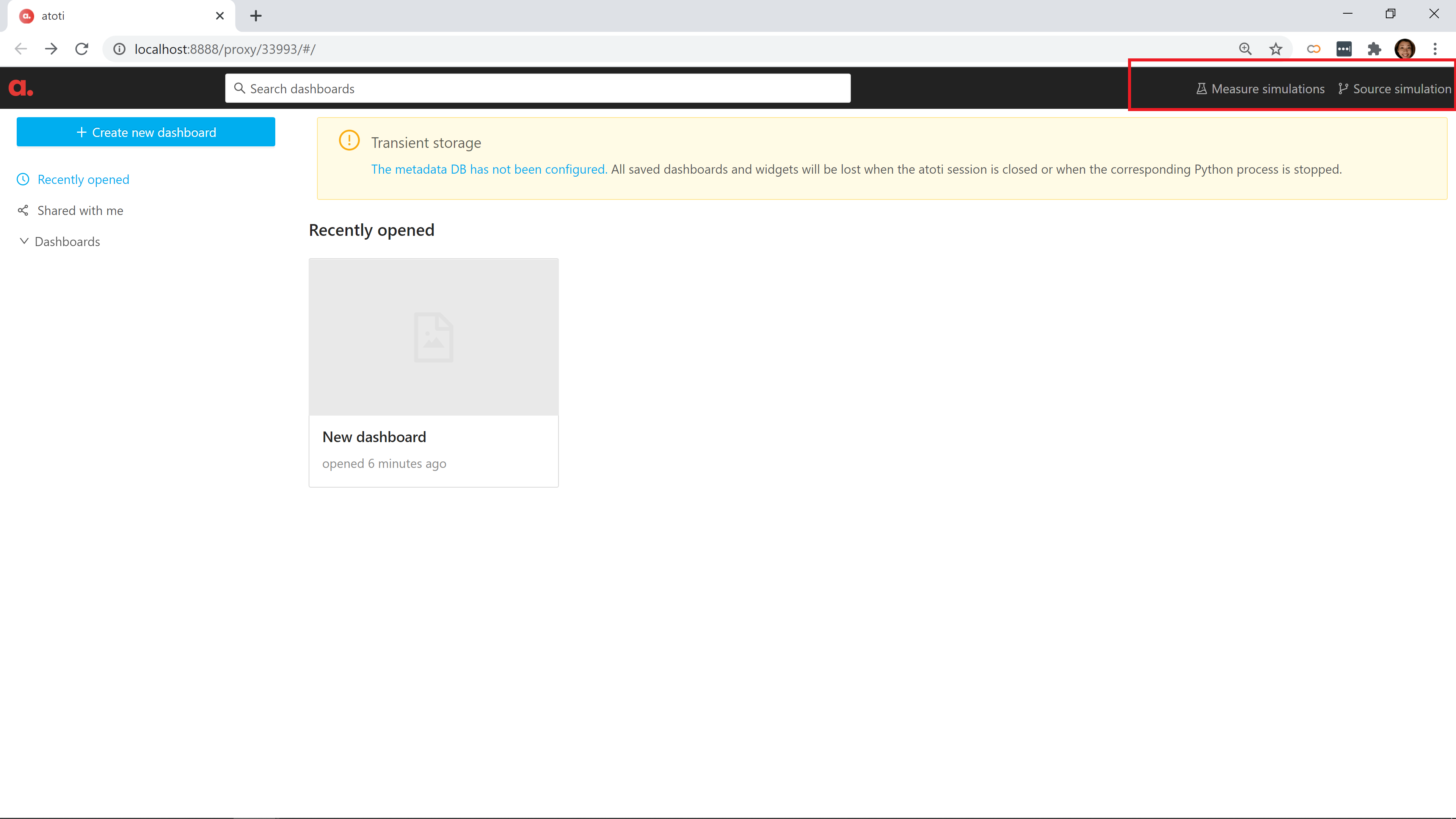Screen dimensions: 1456x819
Task: Open Chrome three-dot menu
Action: (x=1434, y=49)
